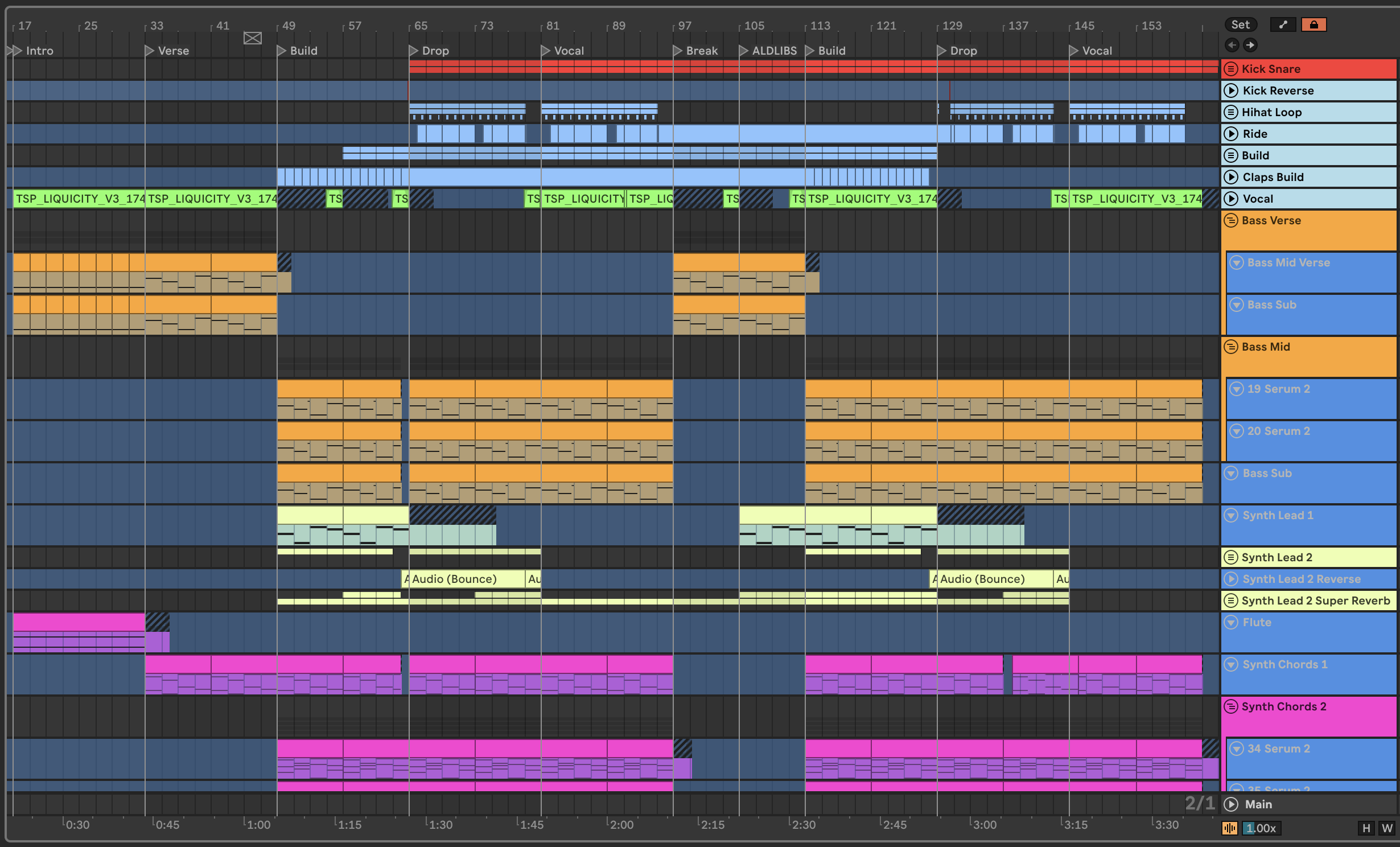Click the Vocal track unfold icon
The height and width of the screenshot is (847, 1400).
click(x=1231, y=199)
